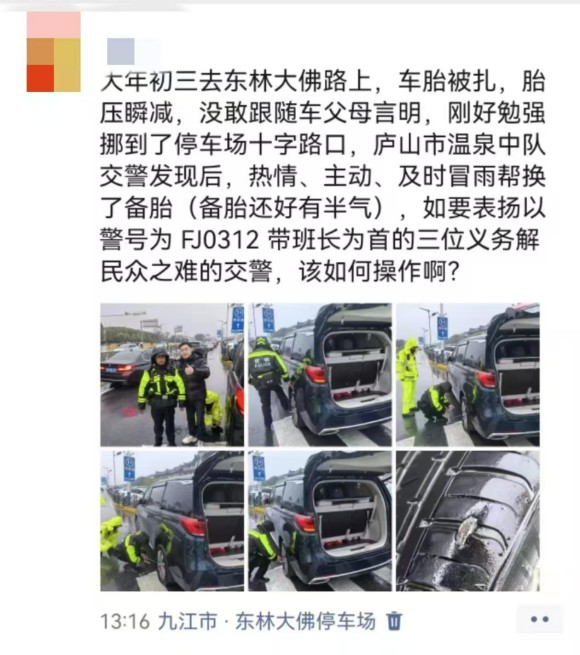Image resolution: width=580 pixels, height=655 pixels.
Task: Tap the 13:16 timestamp
Action: coord(125,622)
